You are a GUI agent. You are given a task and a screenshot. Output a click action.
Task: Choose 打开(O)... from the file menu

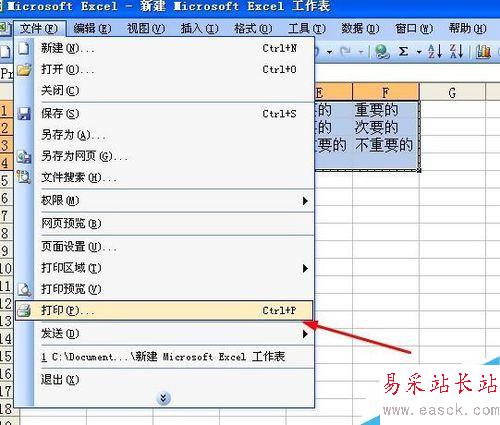[164, 70]
